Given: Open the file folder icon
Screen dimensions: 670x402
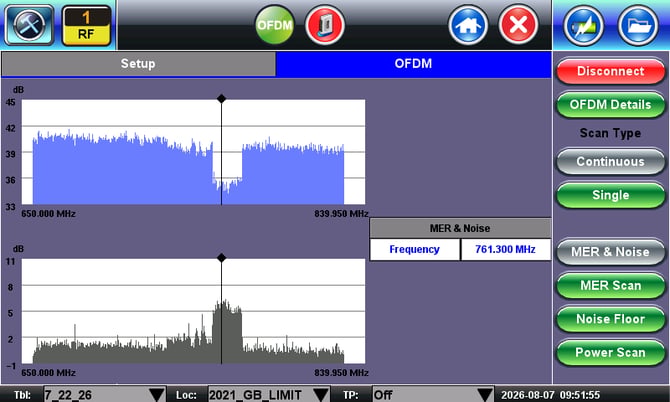Looking at the screenshot, I should click(x=638, y=26).
